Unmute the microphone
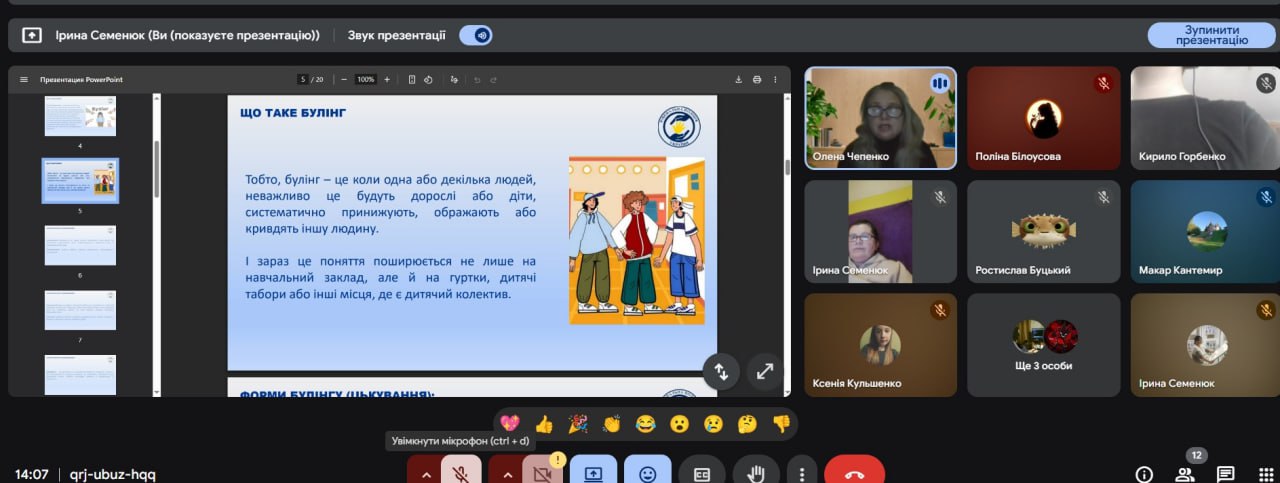Screen dimensions: 1280x483 [461, 474]
